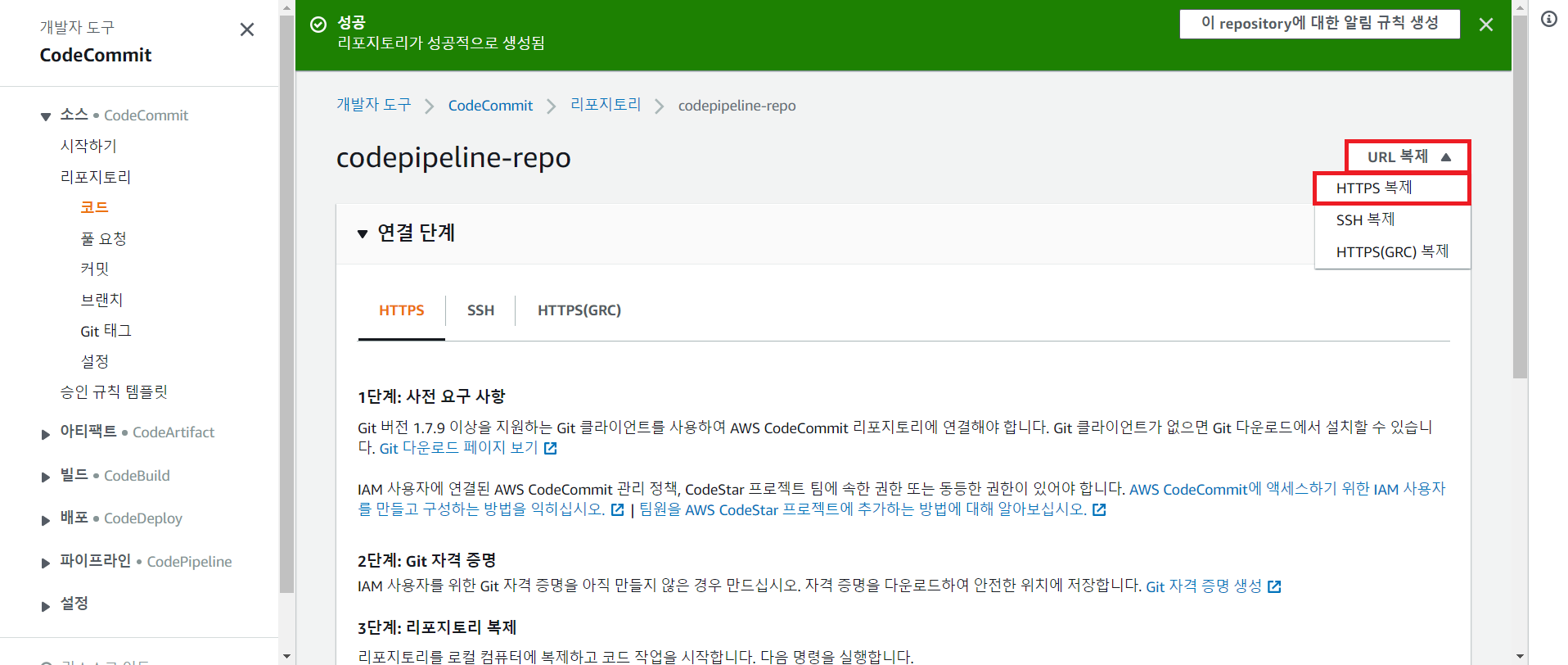Open 브랜치 in the sidebar
This screenshot has width=1568, height=665.
101,300
